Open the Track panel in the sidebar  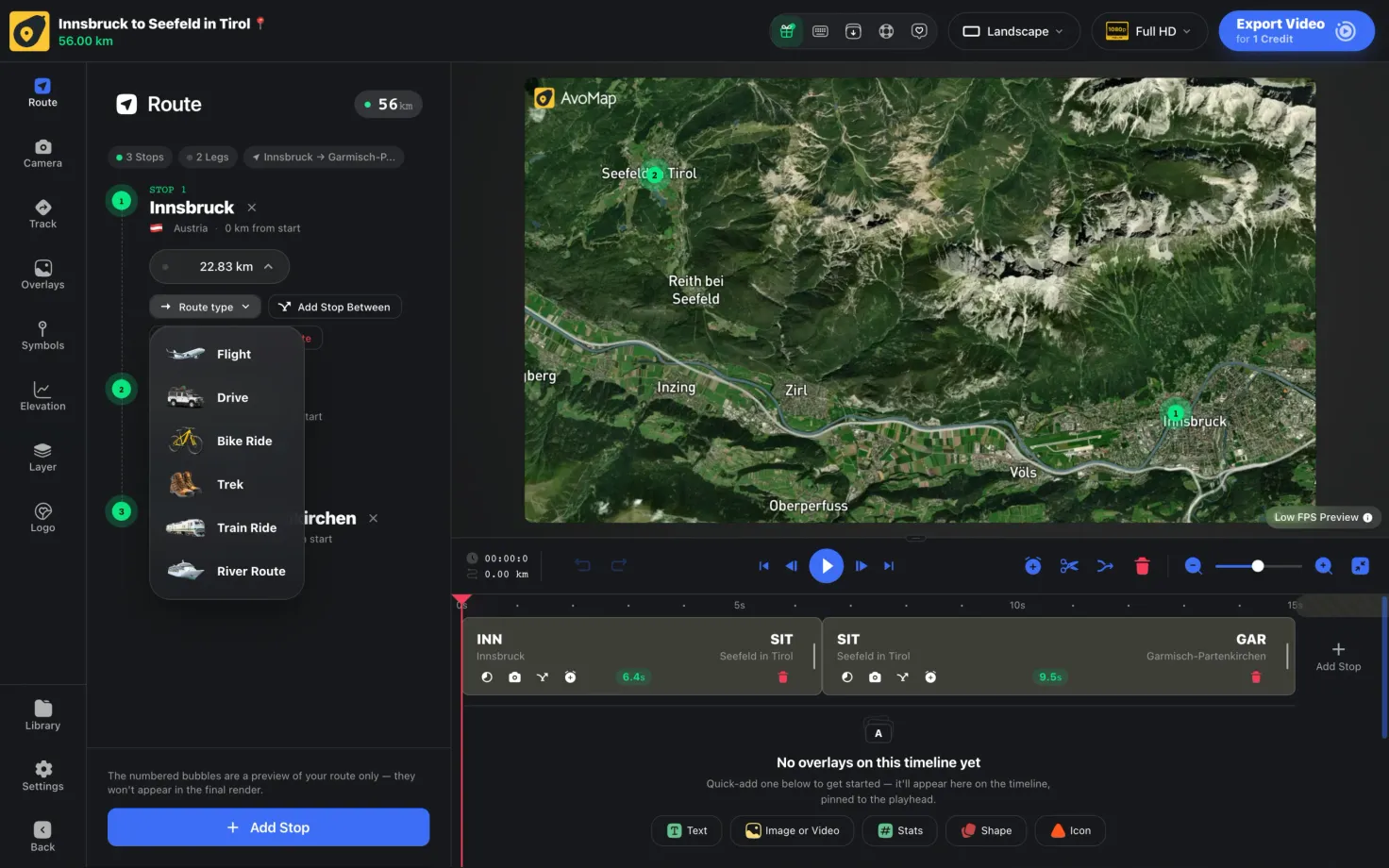[42, 214]
